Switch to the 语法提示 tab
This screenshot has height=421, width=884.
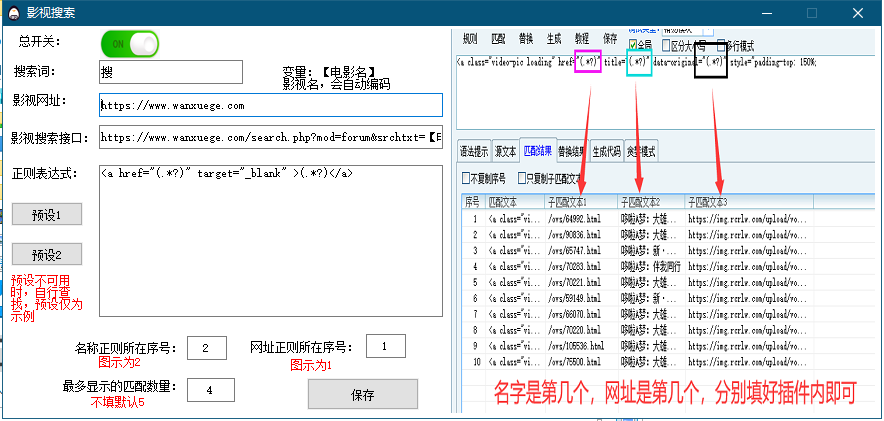click(474, 151)
